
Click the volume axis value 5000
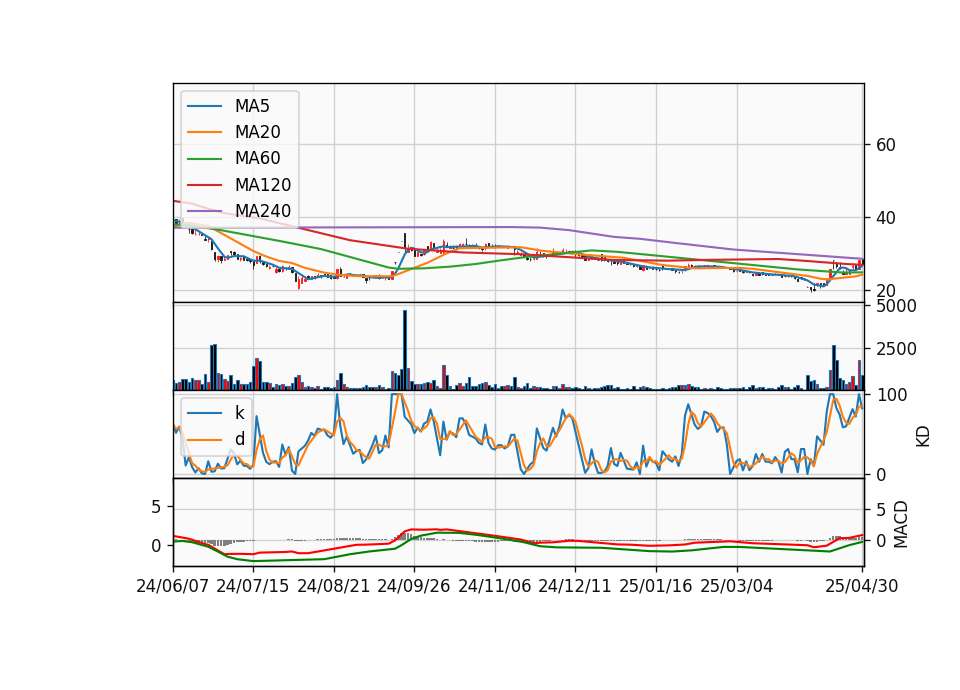(x=896, y=306)
